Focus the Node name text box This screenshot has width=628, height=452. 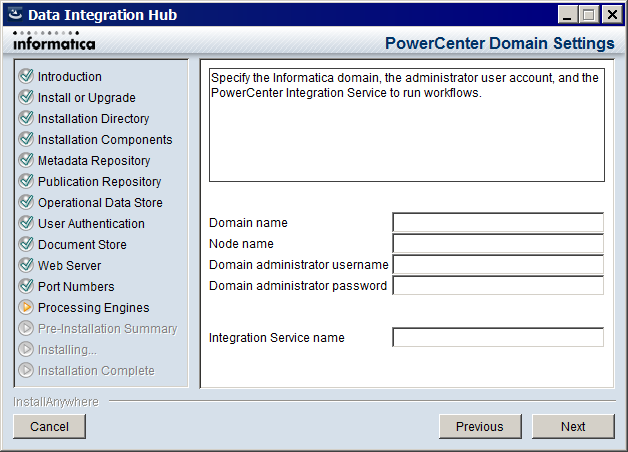coord(498,243)
